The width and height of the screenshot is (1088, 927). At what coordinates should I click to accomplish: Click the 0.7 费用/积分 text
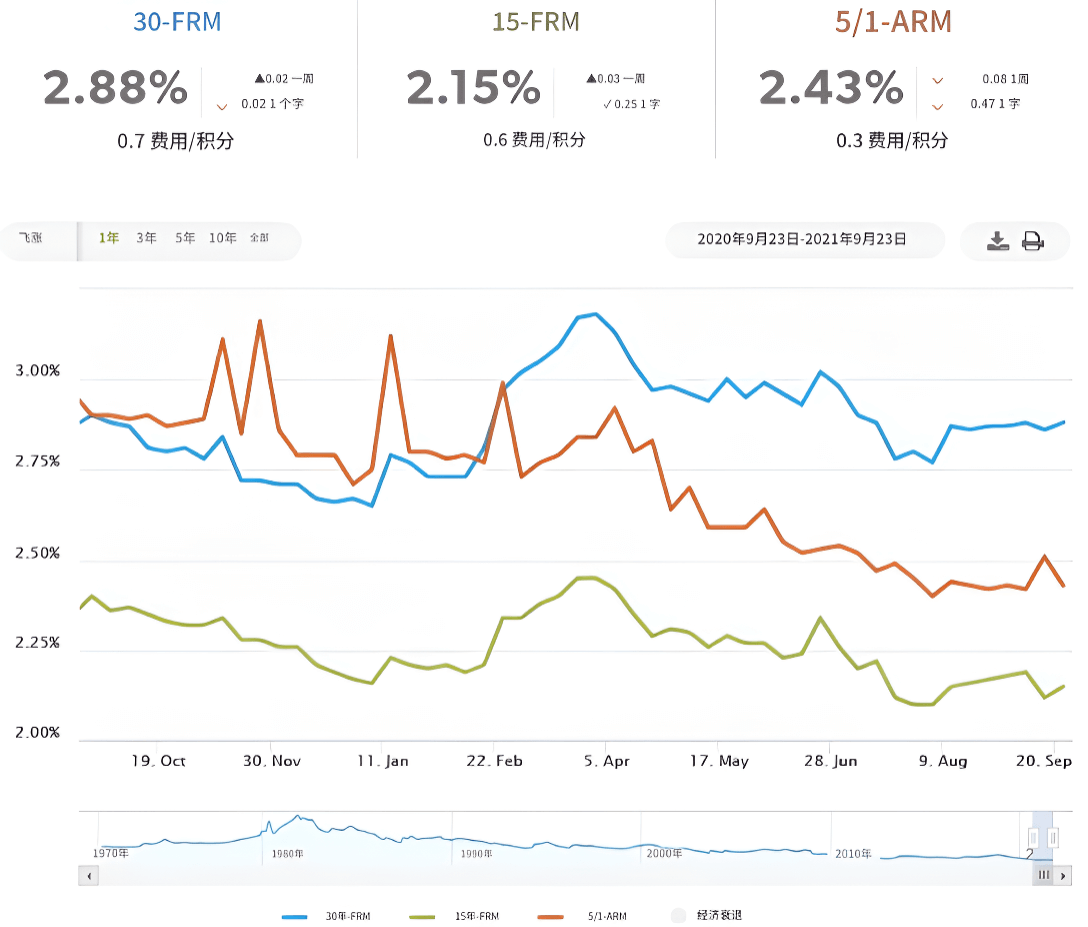point(176,142)
